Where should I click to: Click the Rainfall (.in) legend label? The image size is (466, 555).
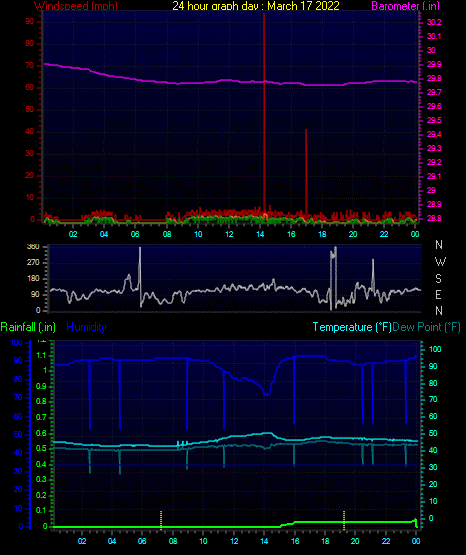(x=28, y=327)
